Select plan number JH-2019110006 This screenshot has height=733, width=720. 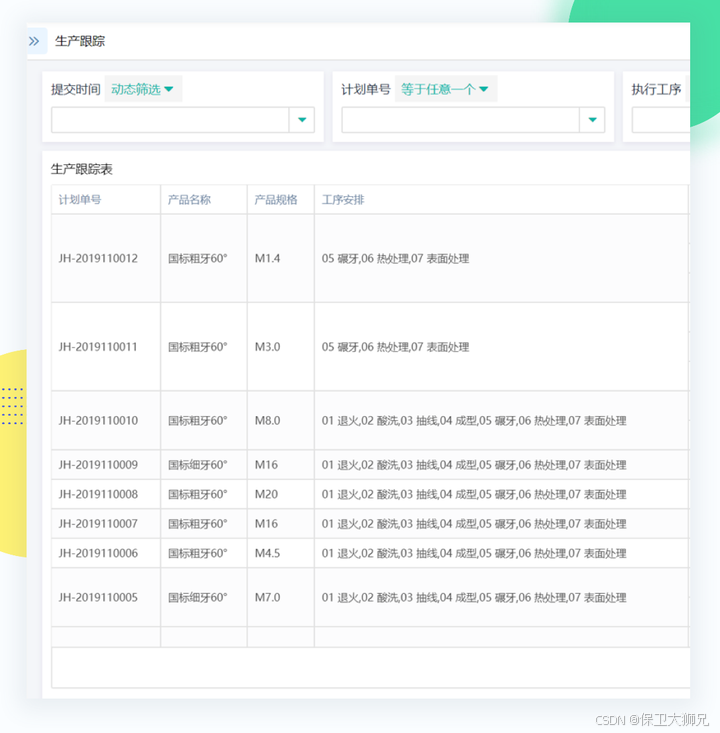[98, 553]
